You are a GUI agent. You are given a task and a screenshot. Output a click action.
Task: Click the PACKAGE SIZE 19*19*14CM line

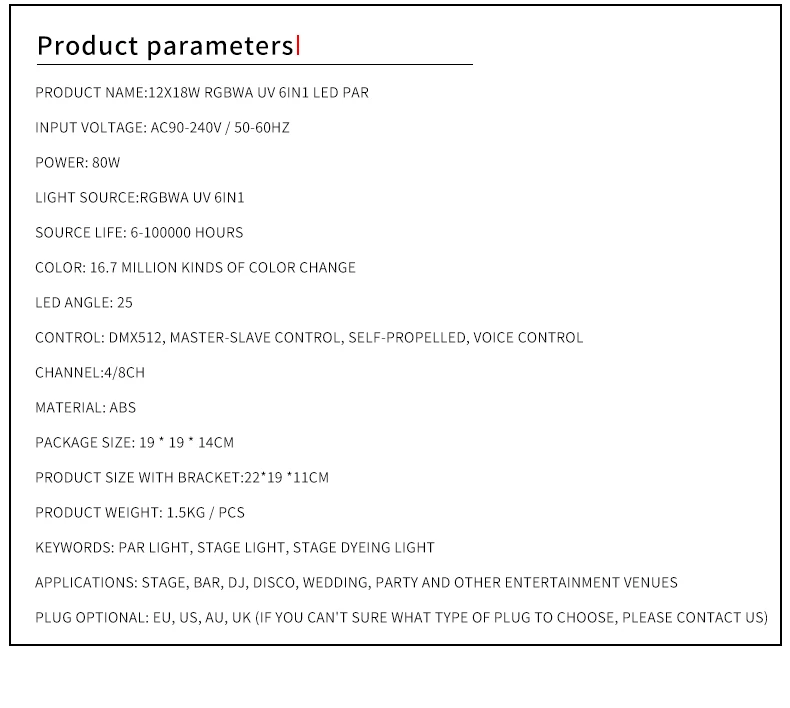click(135, 443)
